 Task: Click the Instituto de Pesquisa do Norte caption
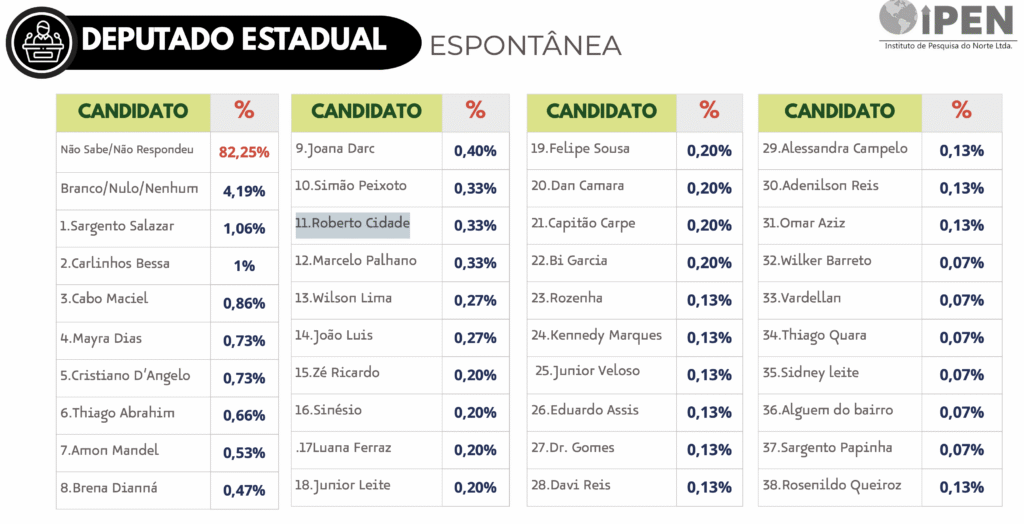(948, 46)
